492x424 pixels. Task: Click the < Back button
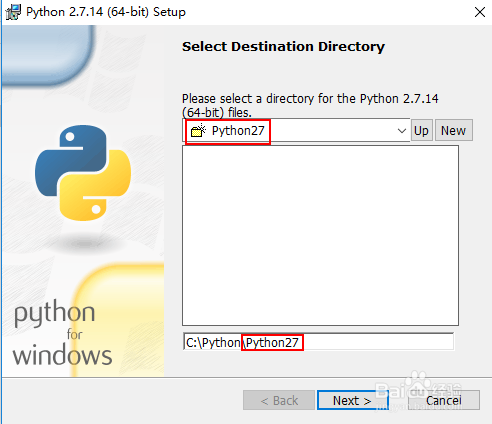tap(279, 400)
